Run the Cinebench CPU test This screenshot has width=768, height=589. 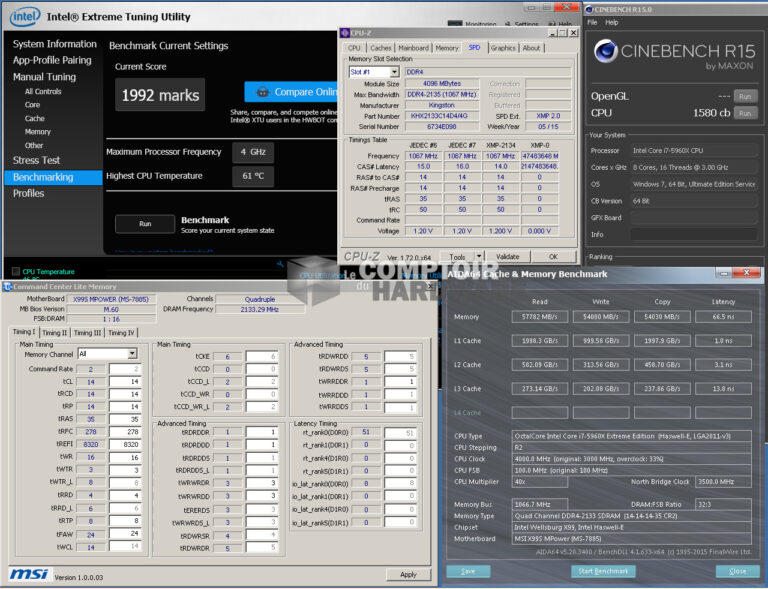pyautogui.click(x=745, y=113)
